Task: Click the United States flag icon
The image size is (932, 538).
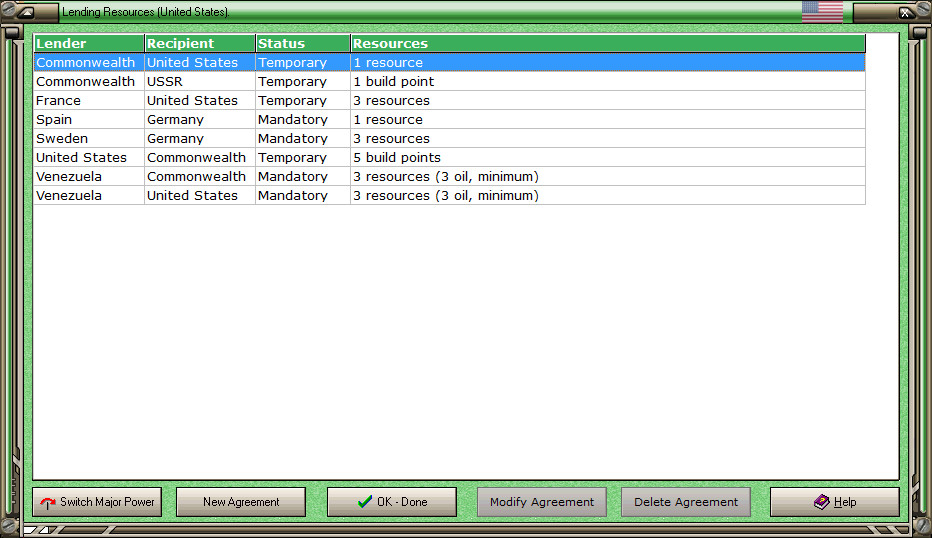Action: pyautogui.click(x=822, y=12)
